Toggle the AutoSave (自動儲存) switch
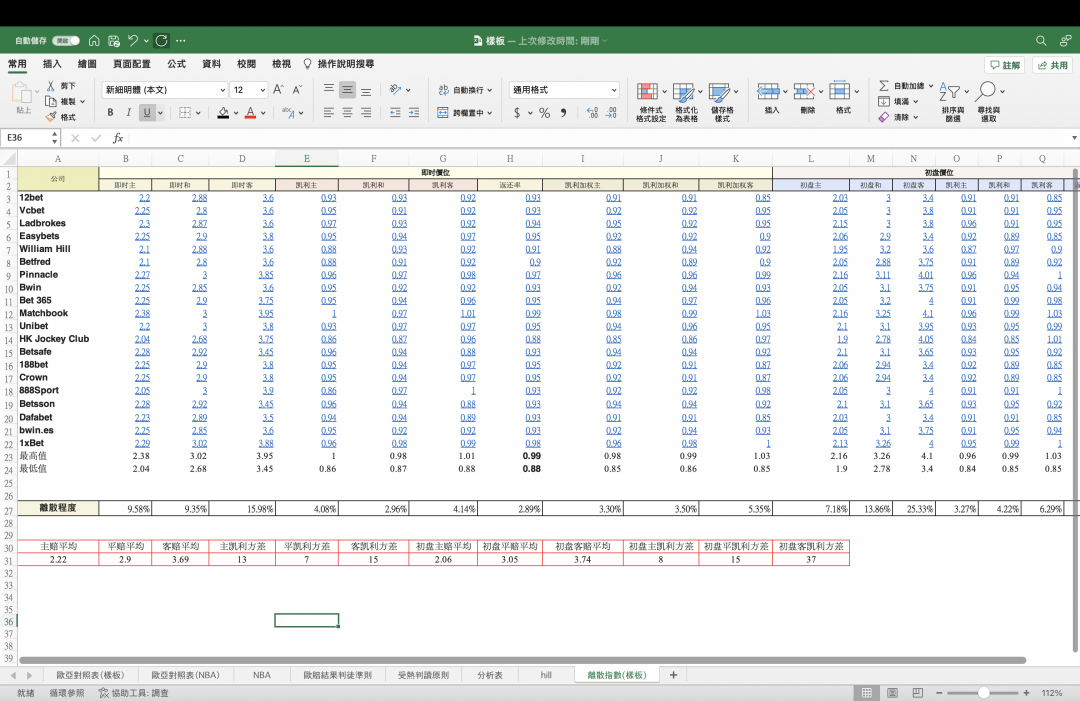Screen dimensions: 1080x701 [66, 41]
